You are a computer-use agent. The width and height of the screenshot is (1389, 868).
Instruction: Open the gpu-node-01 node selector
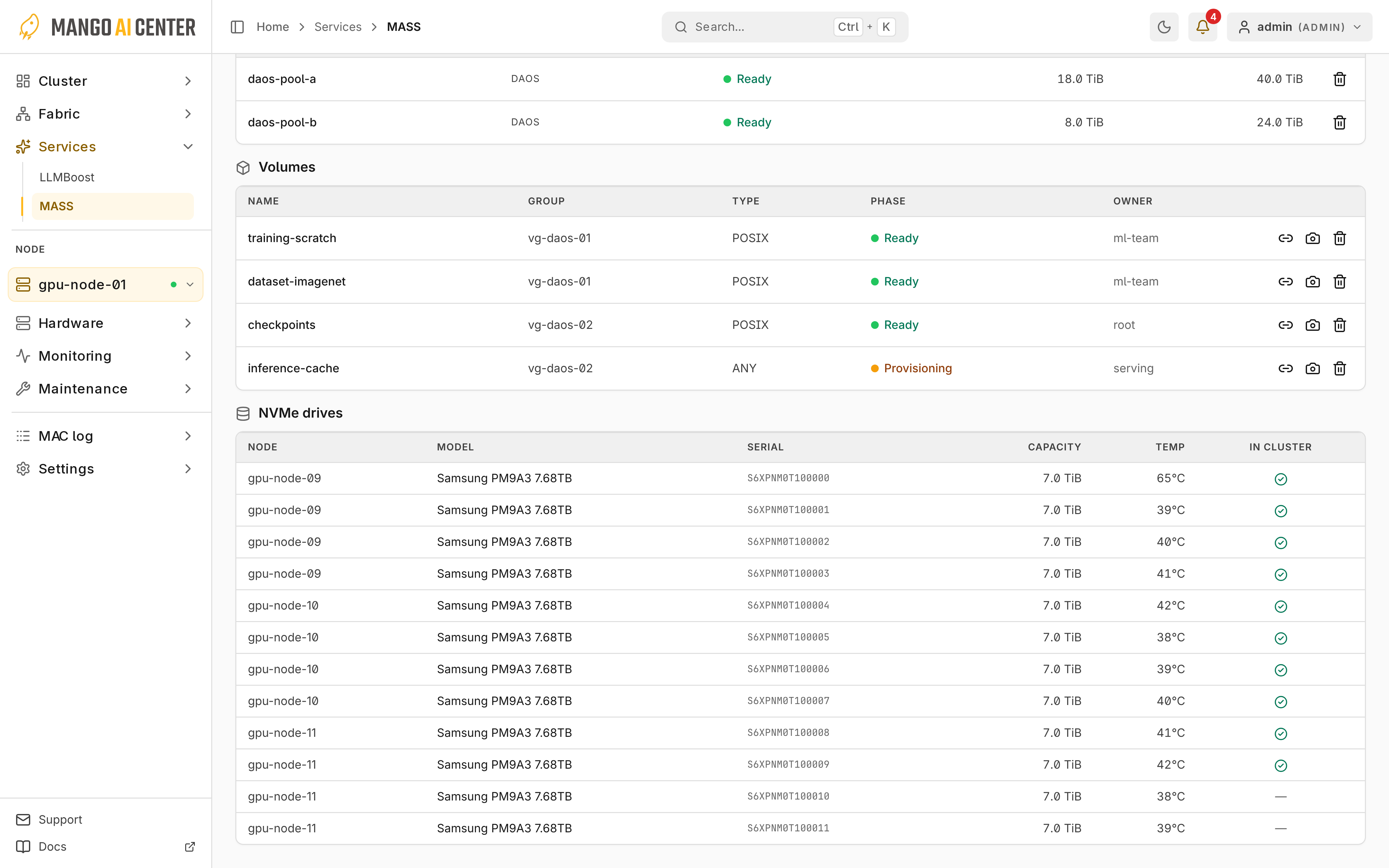(105, 284)
